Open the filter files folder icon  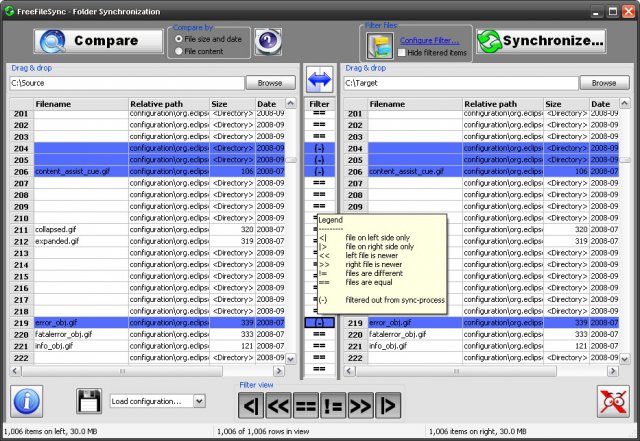(380, 46)
